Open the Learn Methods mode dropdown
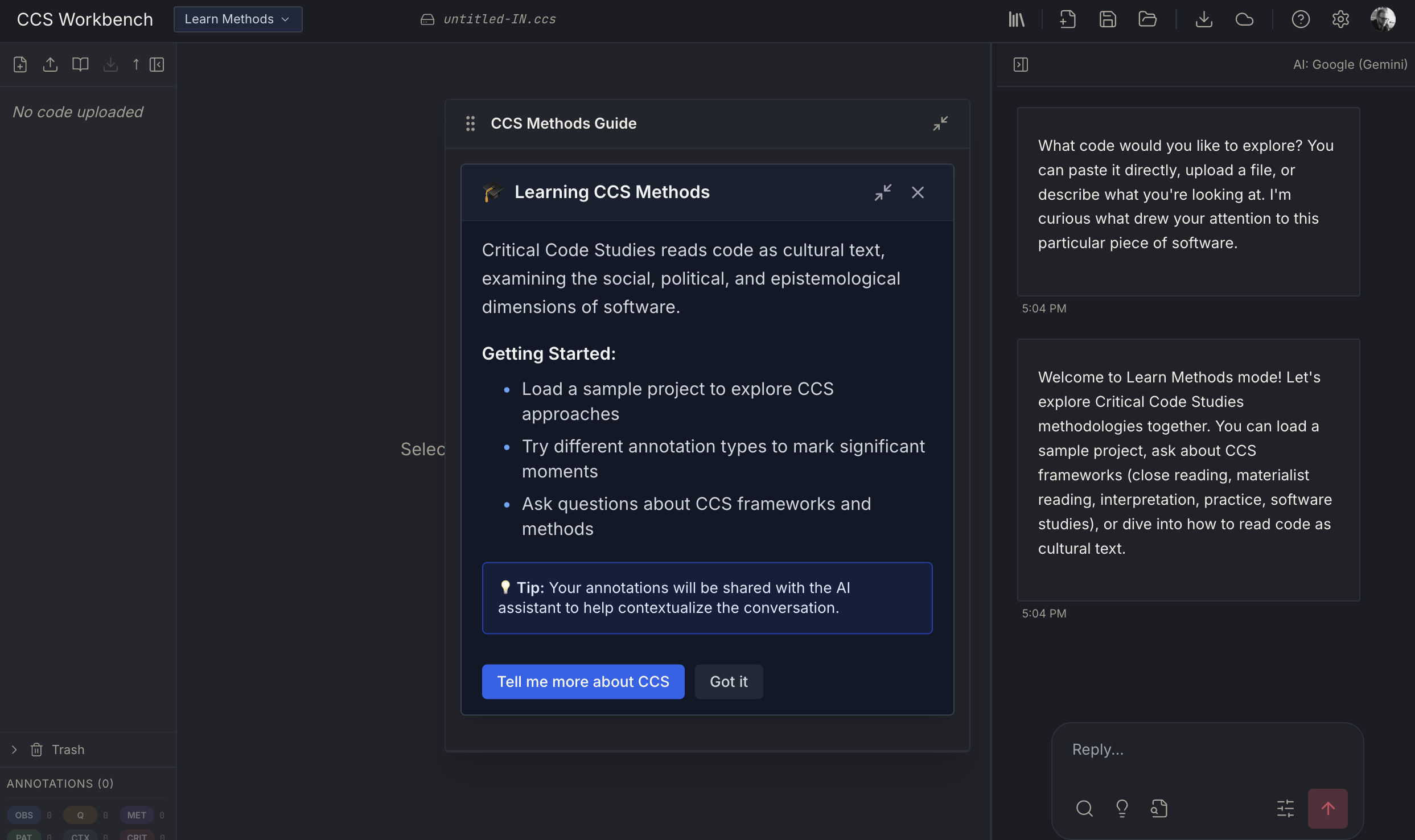Image resolution: width=1415 pixels, height=840 pixels. click(237, 19)
